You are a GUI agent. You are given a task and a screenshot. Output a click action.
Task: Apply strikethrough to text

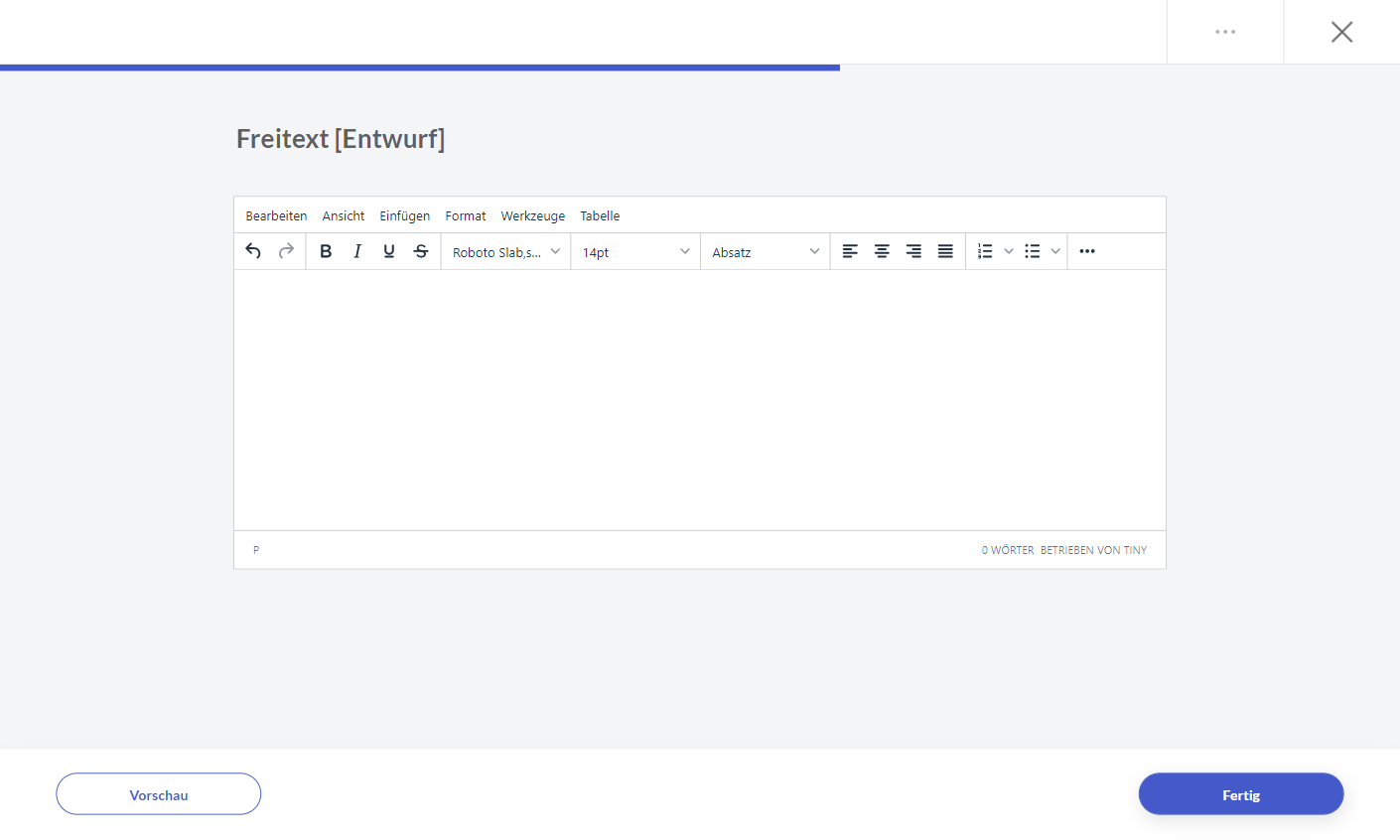(x=421, y=251)
